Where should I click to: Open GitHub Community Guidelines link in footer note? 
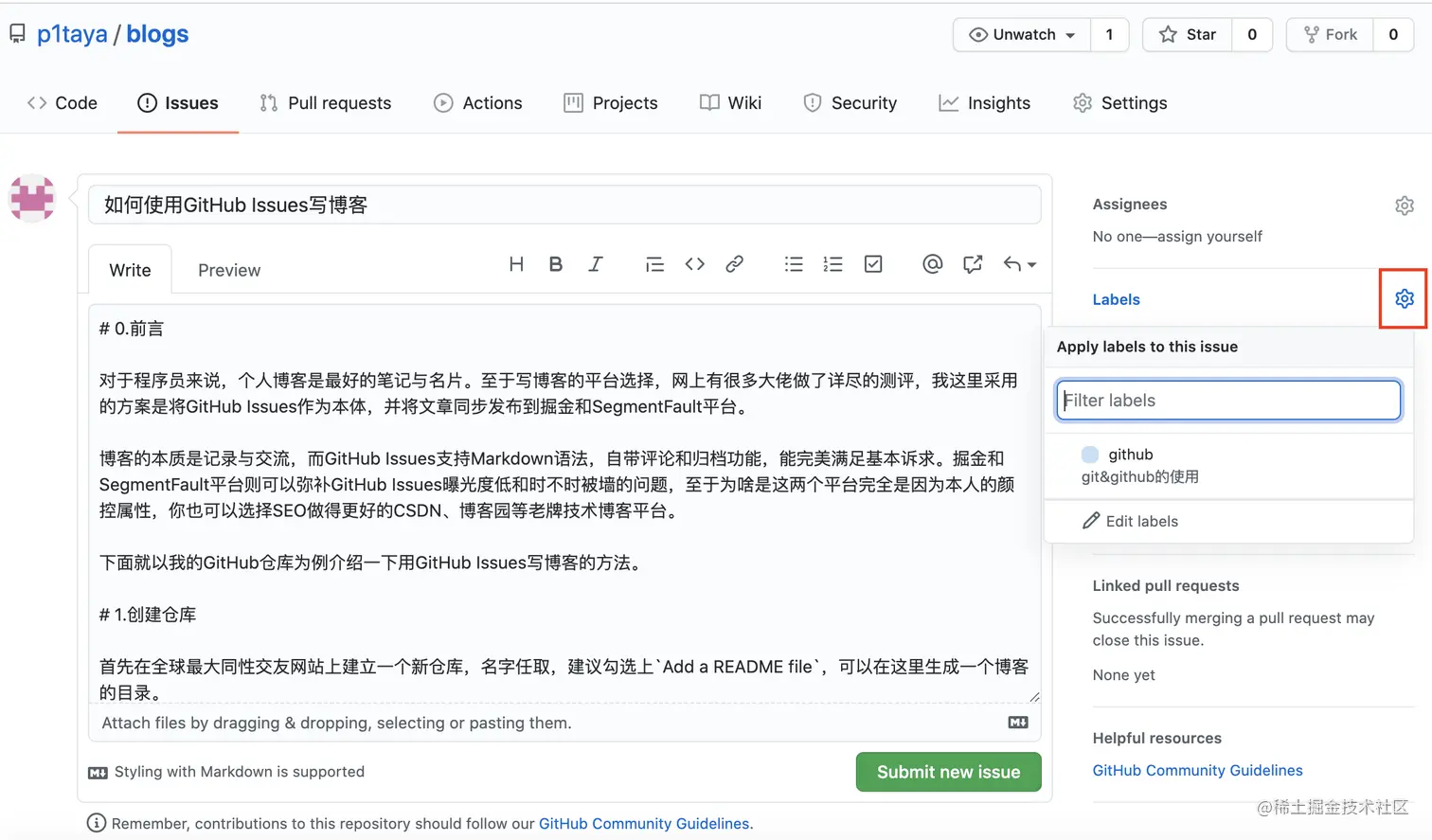pos(644,824)
